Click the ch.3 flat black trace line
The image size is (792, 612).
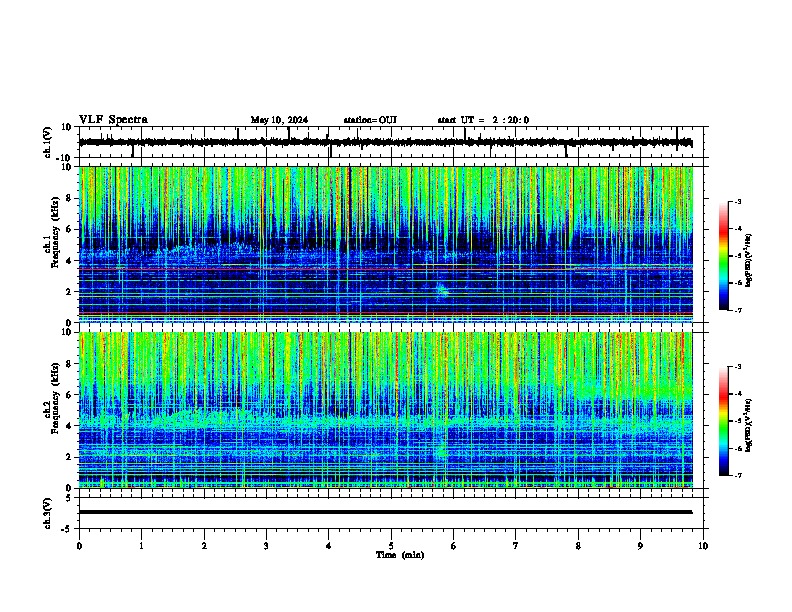[385, 512]
